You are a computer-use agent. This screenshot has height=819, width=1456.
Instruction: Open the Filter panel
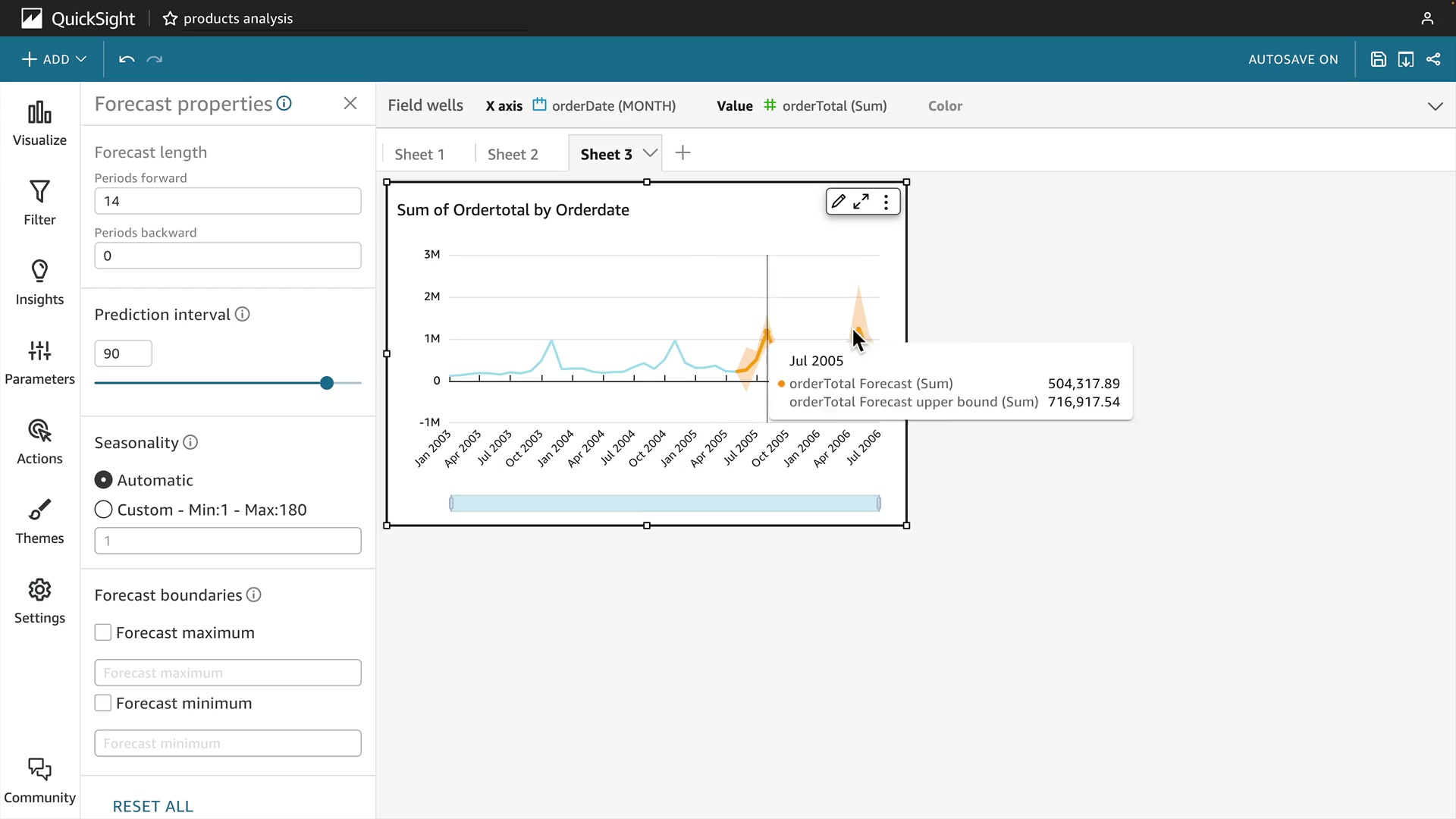[x=39, y=203]
